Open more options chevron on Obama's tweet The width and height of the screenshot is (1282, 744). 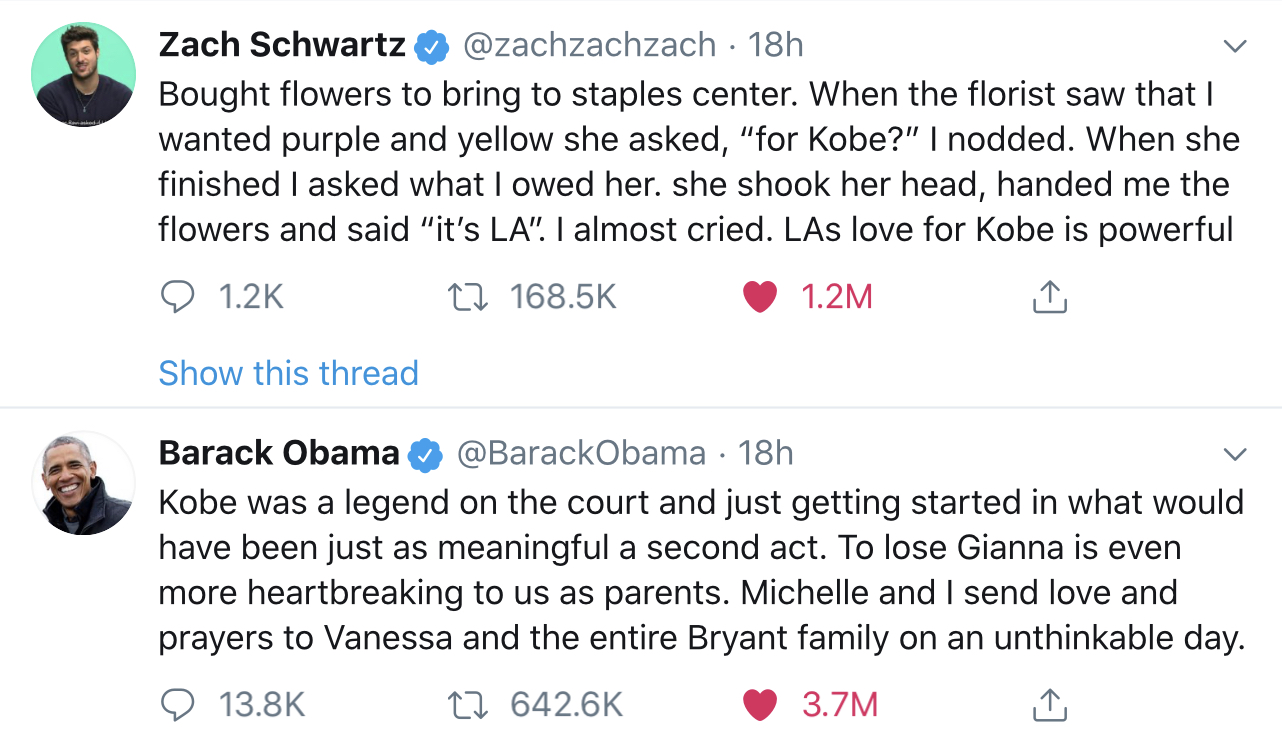click(1236, 454)
